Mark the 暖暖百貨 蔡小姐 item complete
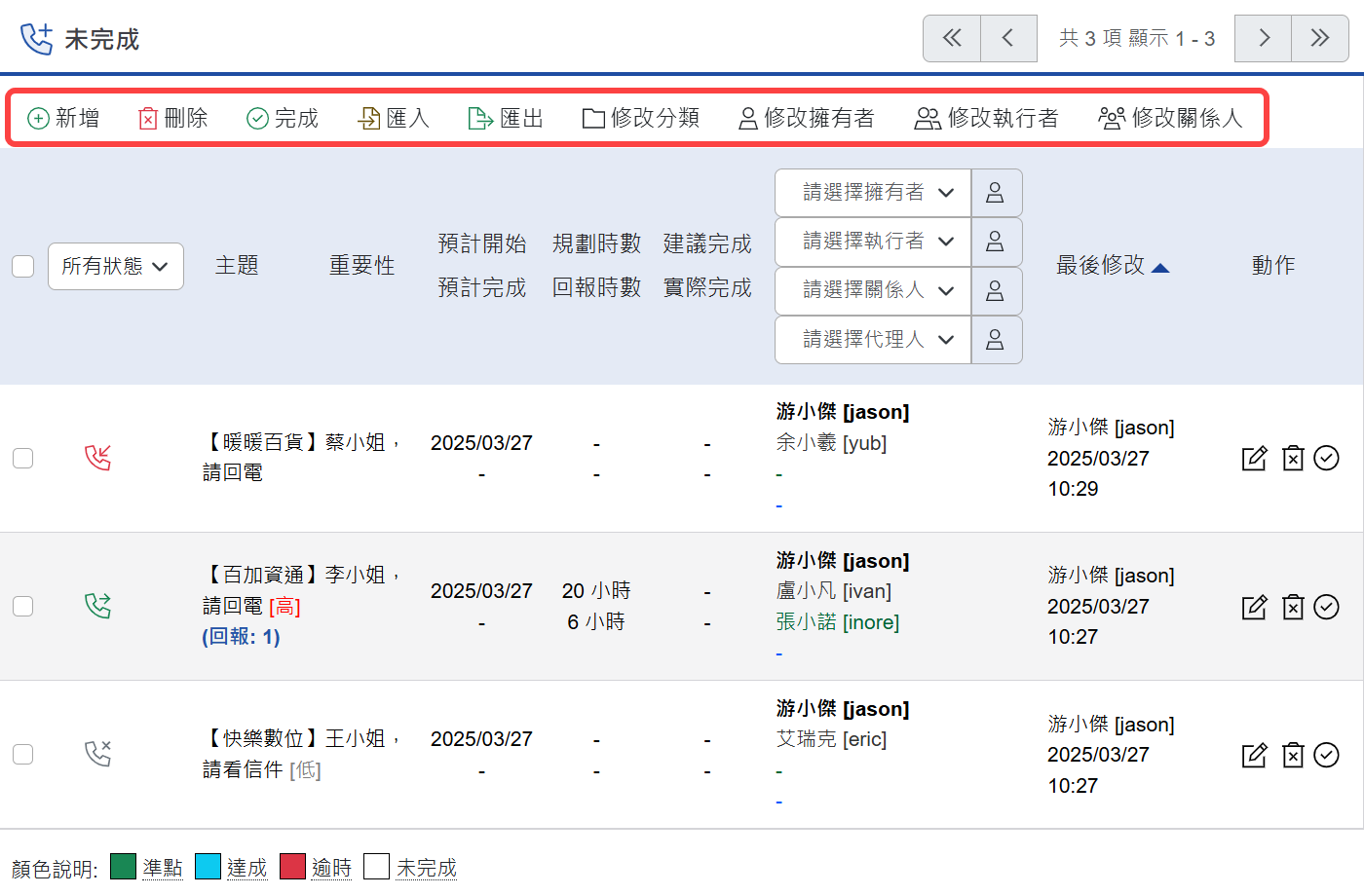Viewport: 1364px width, 896px height. [1327, 458]
